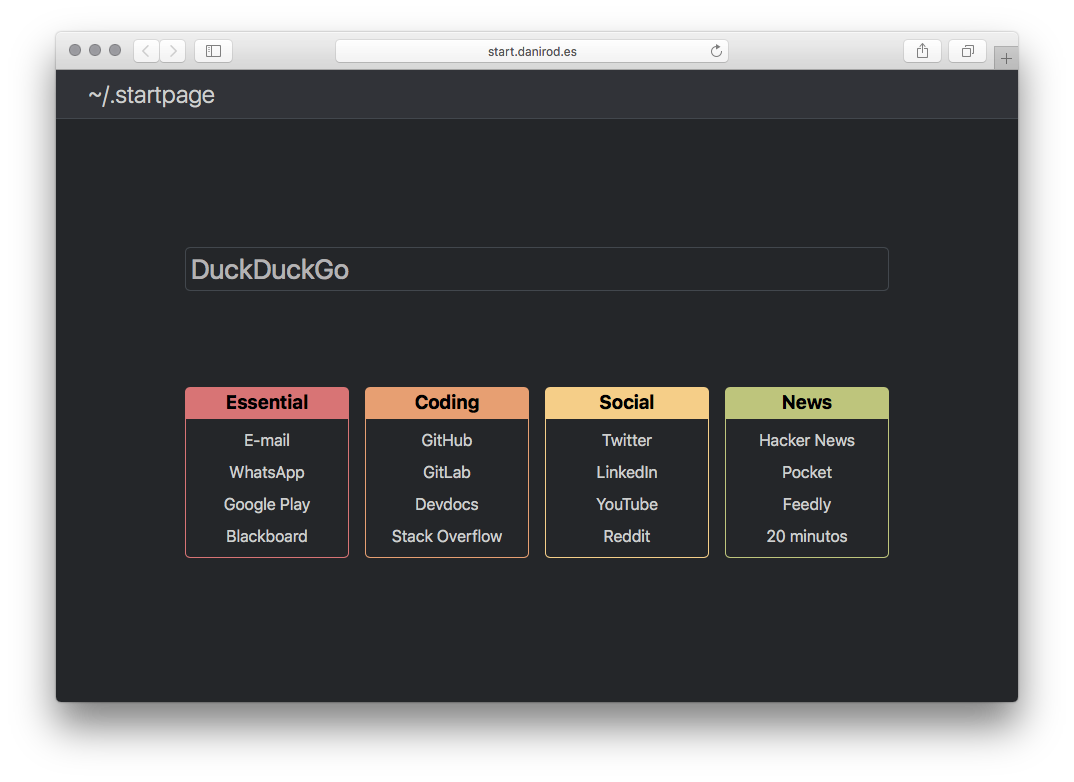Open a new tab with plus button
The image size is (1074, 782).
[x=1006, y=58]
